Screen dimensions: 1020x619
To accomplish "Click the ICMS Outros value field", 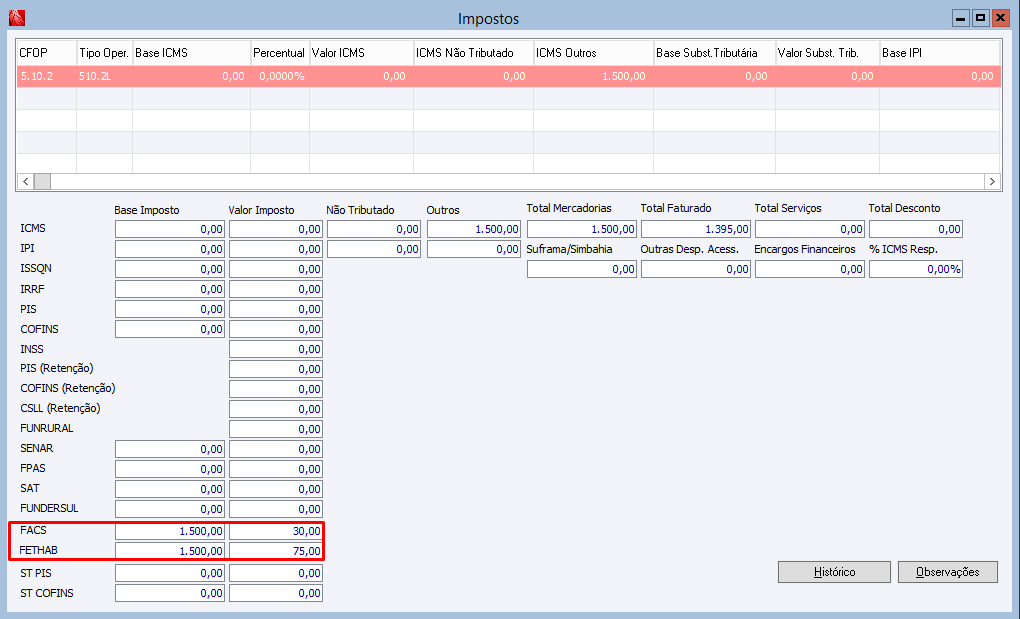I will tap(474, 229).
